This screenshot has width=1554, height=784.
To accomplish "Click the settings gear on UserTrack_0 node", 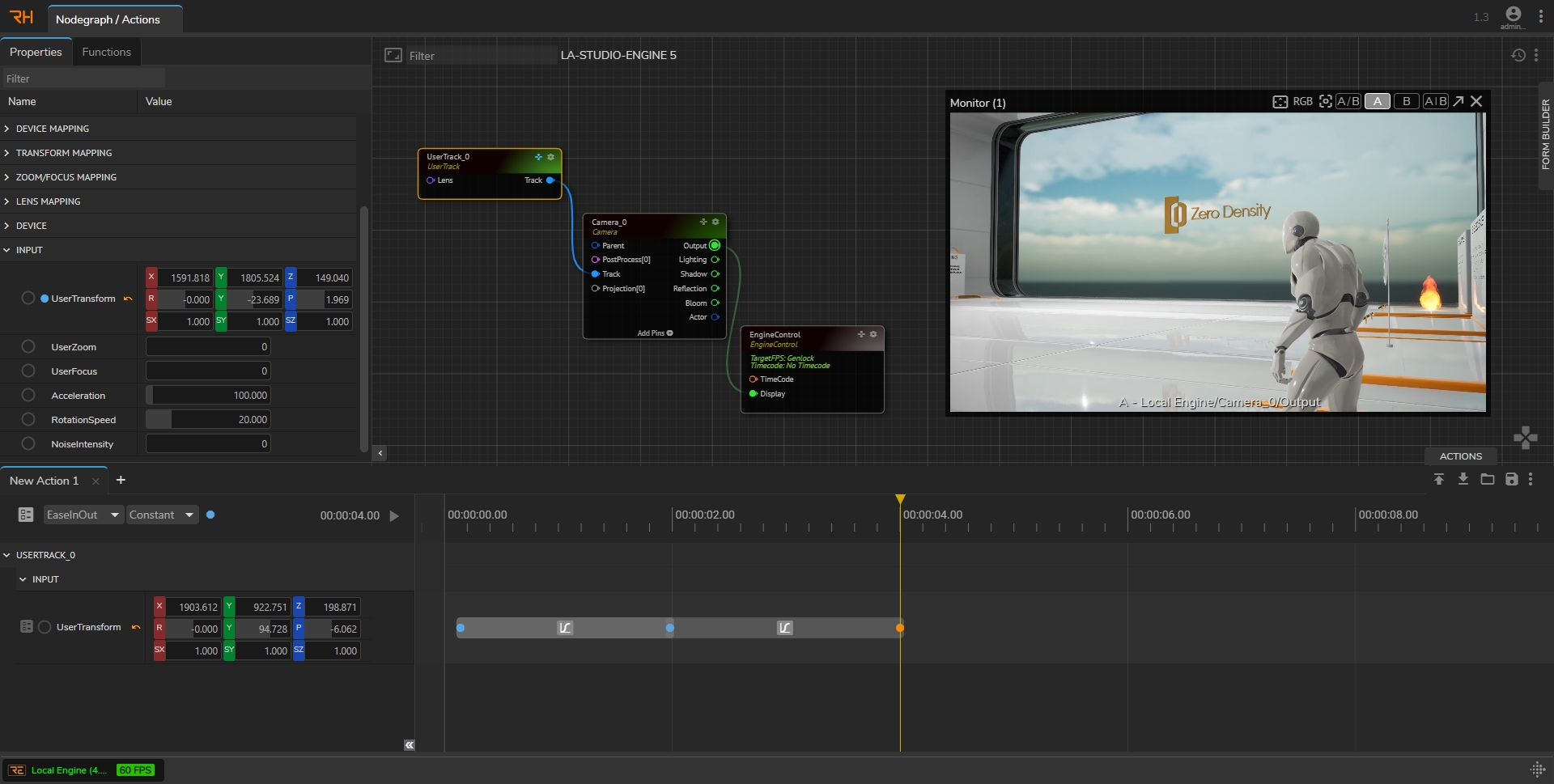I will pos(551,157).
